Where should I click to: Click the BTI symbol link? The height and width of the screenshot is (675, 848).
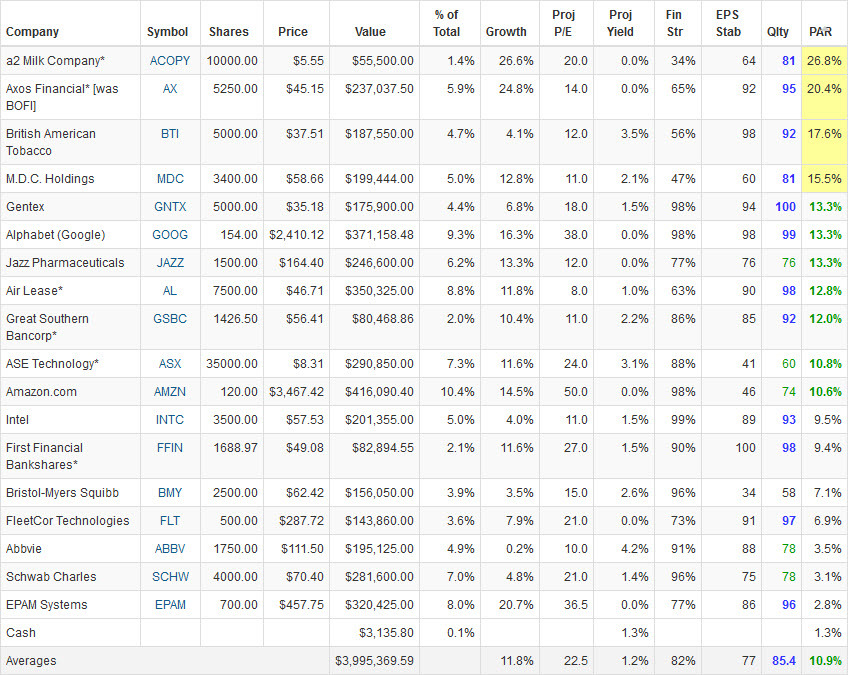tap(170, 134)
